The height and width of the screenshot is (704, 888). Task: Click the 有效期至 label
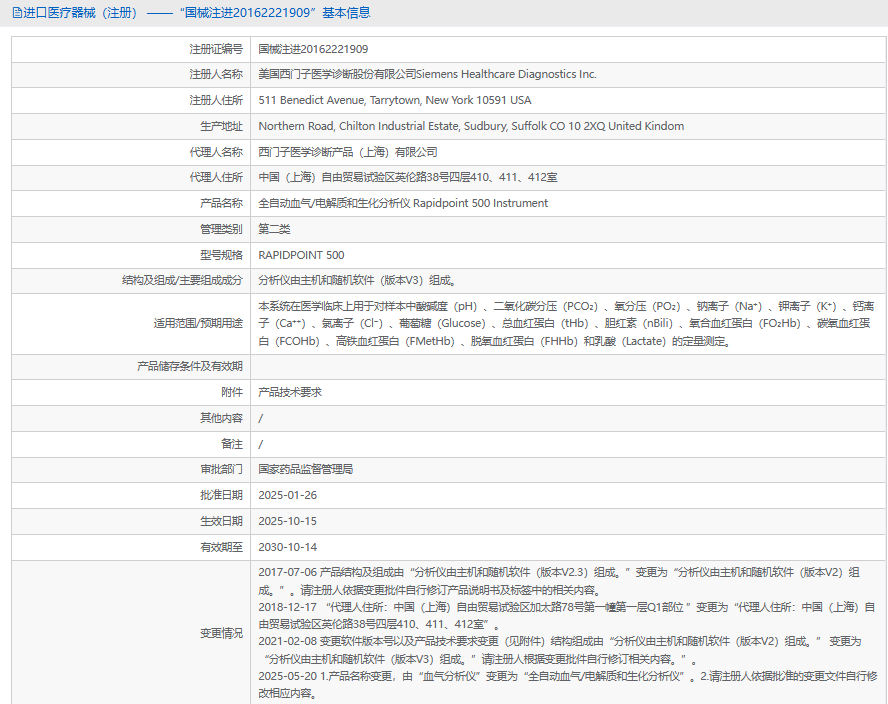coord(221,548)
